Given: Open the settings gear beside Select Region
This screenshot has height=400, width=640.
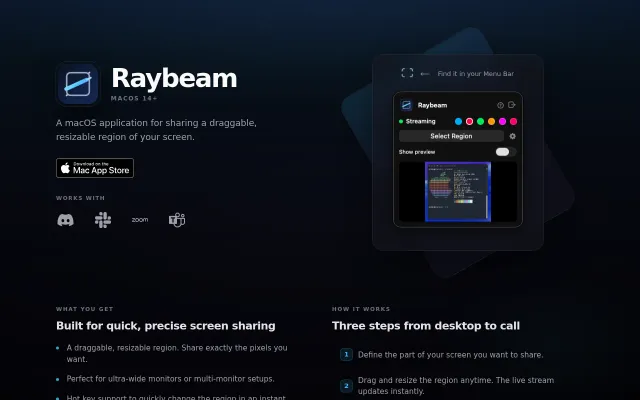Looking at the screenshot, I should coord(513,136).
